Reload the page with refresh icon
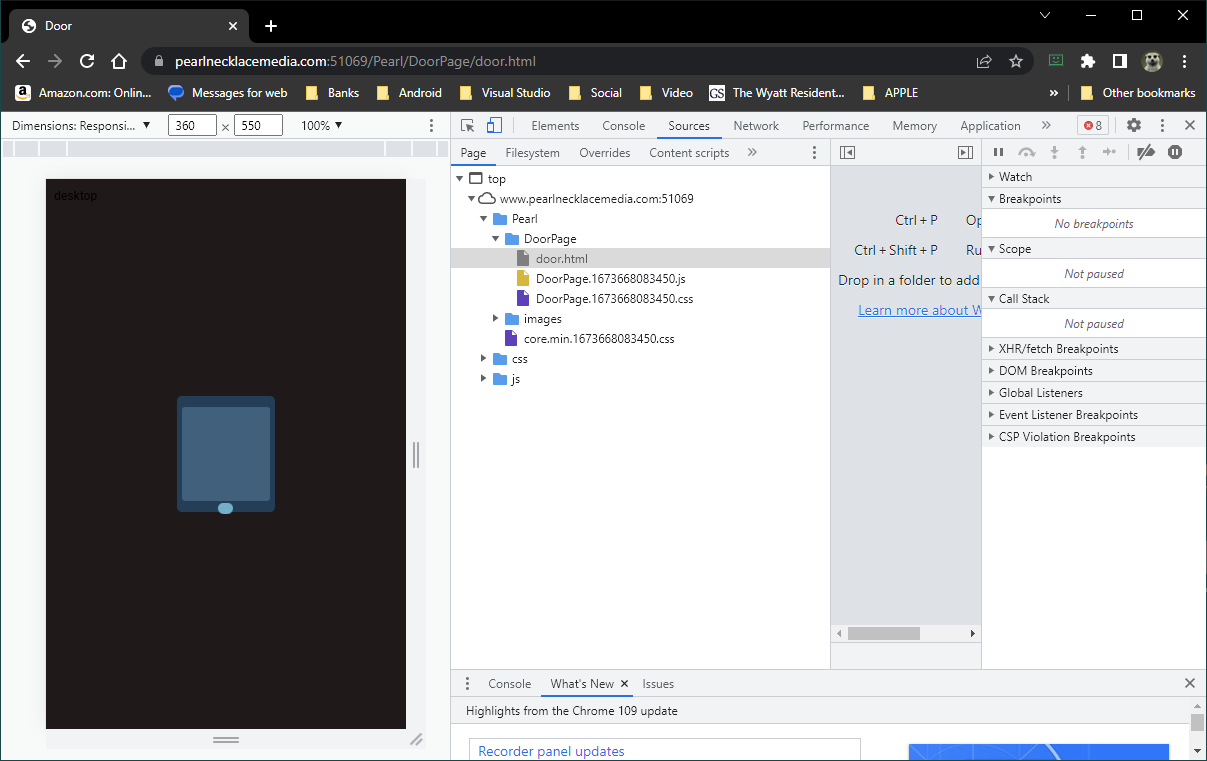The image size is (1207, 761). [87, 61]
